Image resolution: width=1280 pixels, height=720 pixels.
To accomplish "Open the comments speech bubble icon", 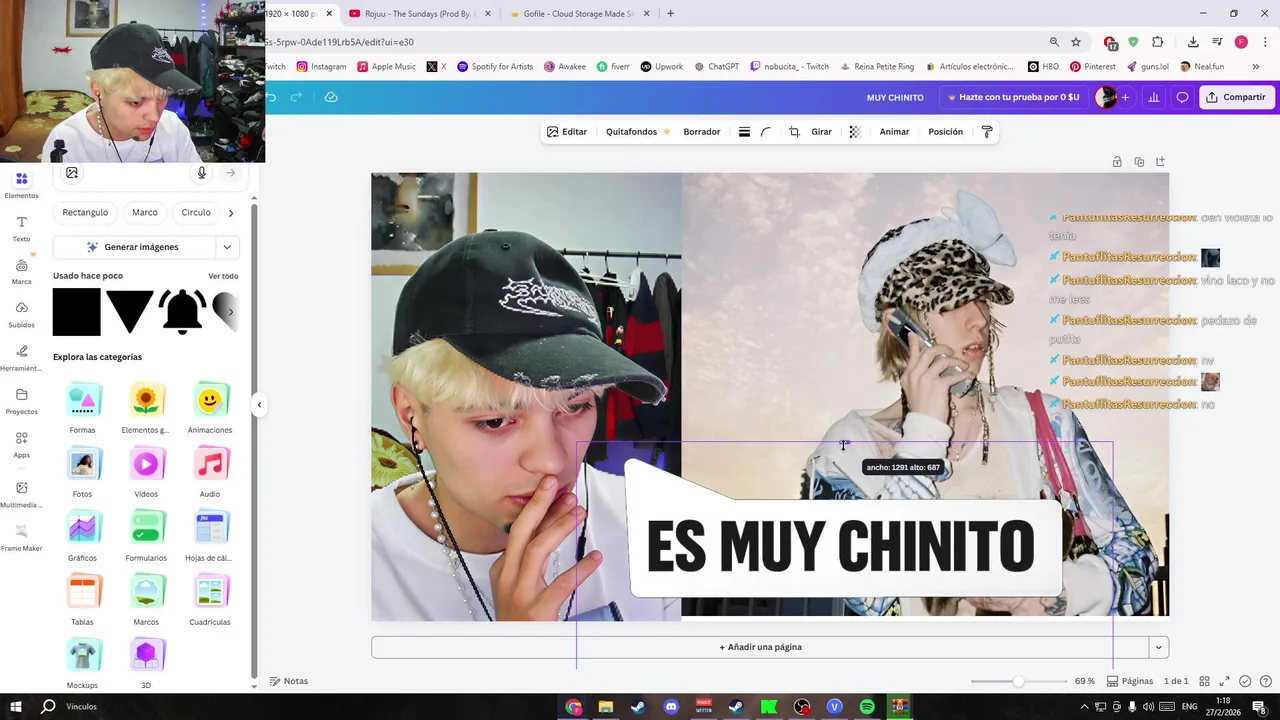I will (1182, 97).
